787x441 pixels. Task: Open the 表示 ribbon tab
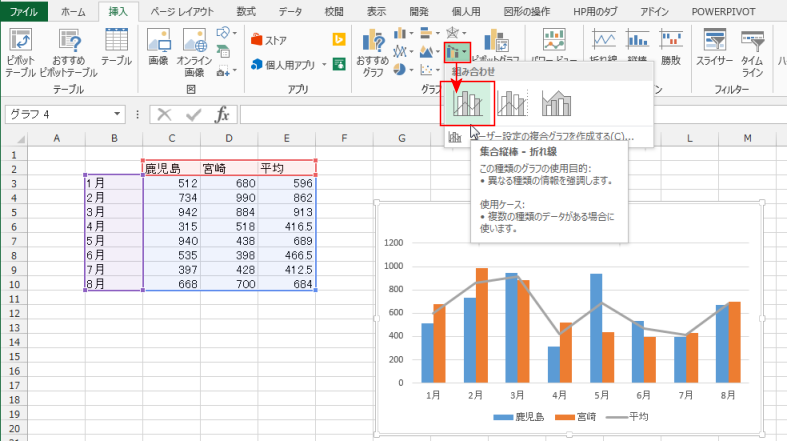coord(376,11)
